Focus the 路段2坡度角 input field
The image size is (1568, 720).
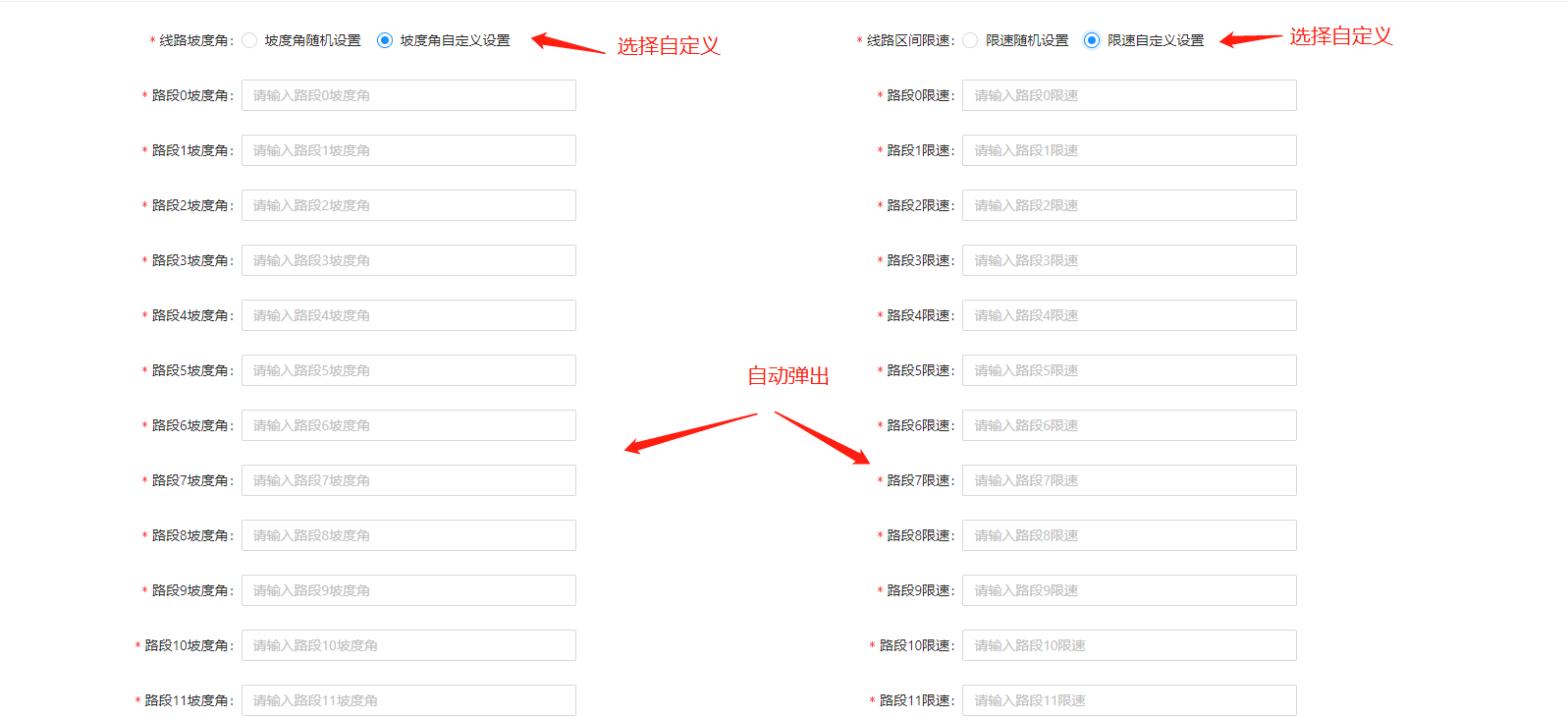(408, 205)
